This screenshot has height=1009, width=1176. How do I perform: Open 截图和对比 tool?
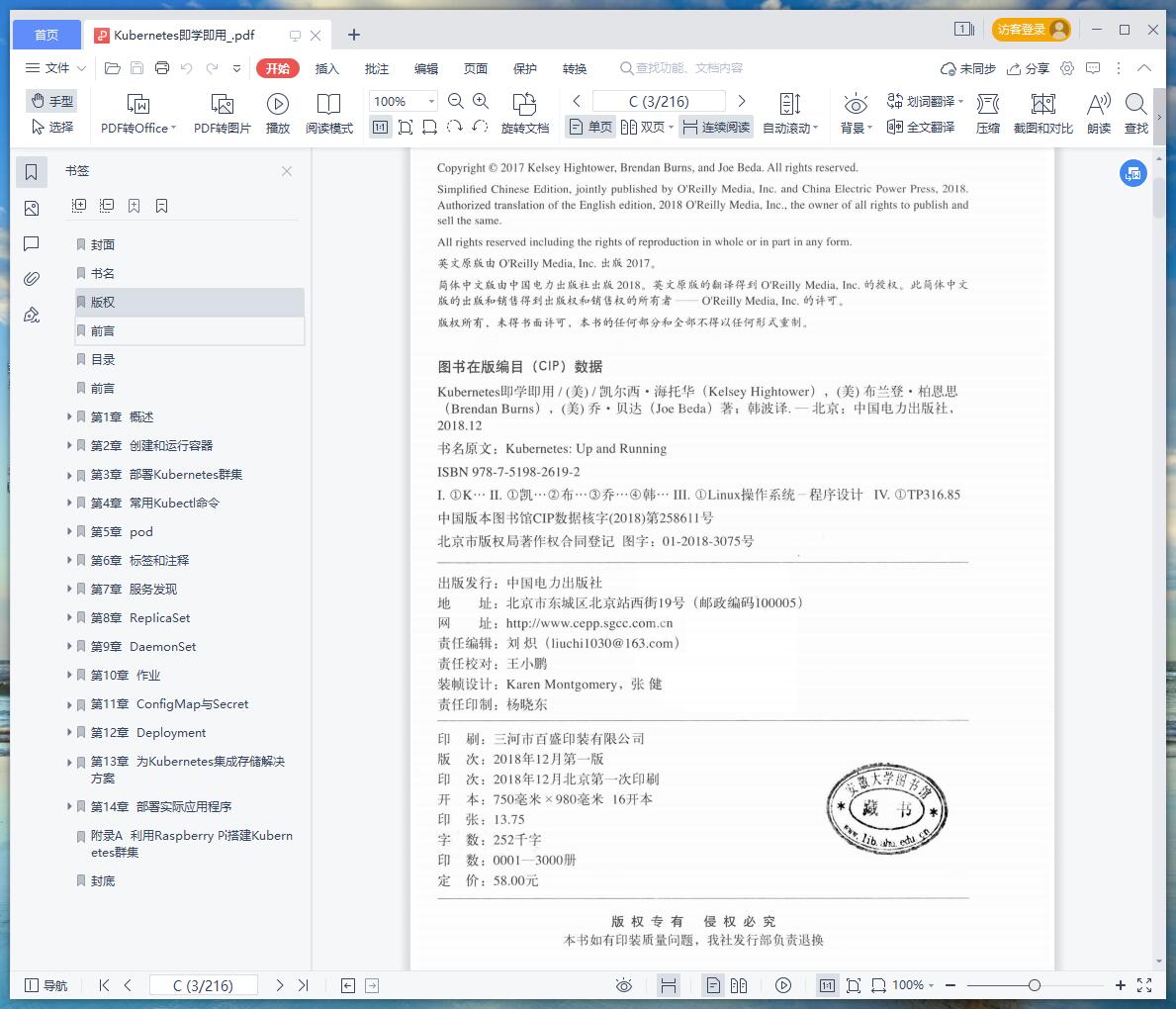[x=1043, y=114]
